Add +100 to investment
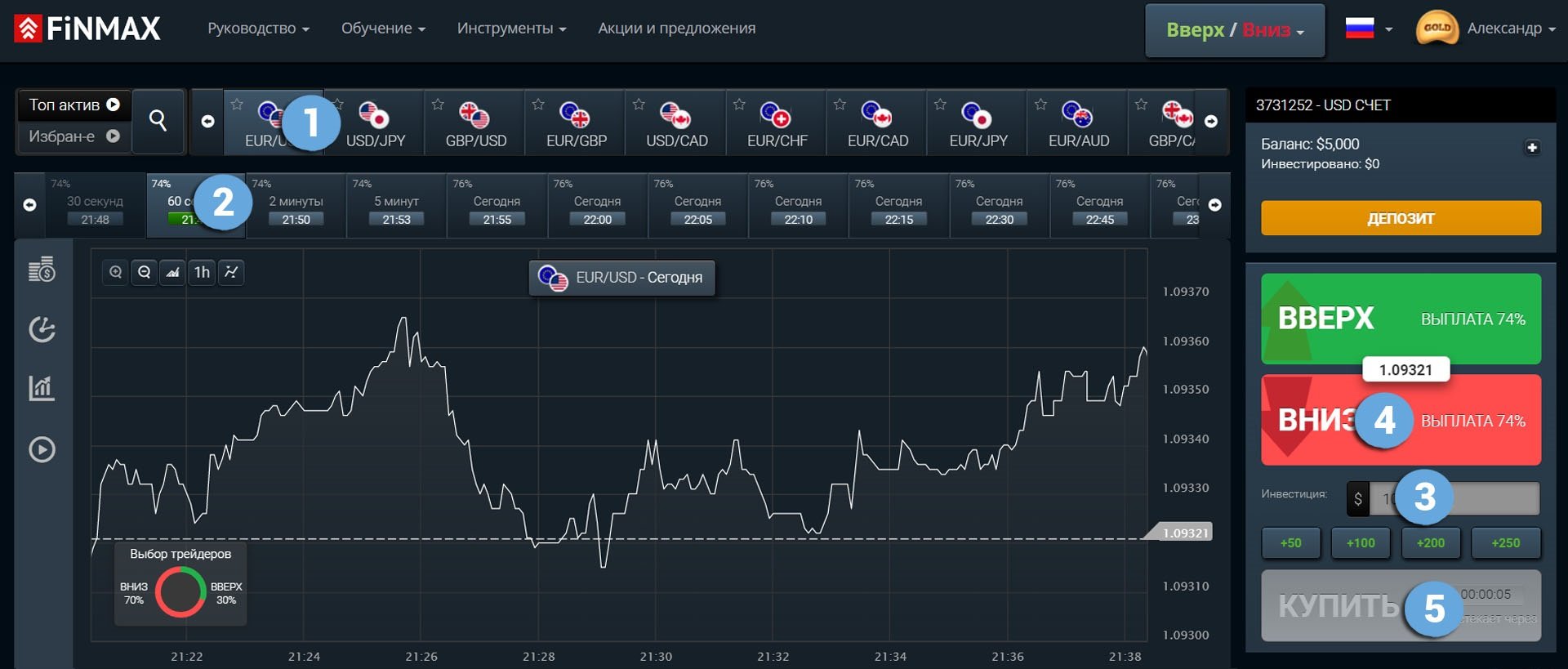Screen dimensions: 1568x669 pyautogui.click(x=1361, y=542)
